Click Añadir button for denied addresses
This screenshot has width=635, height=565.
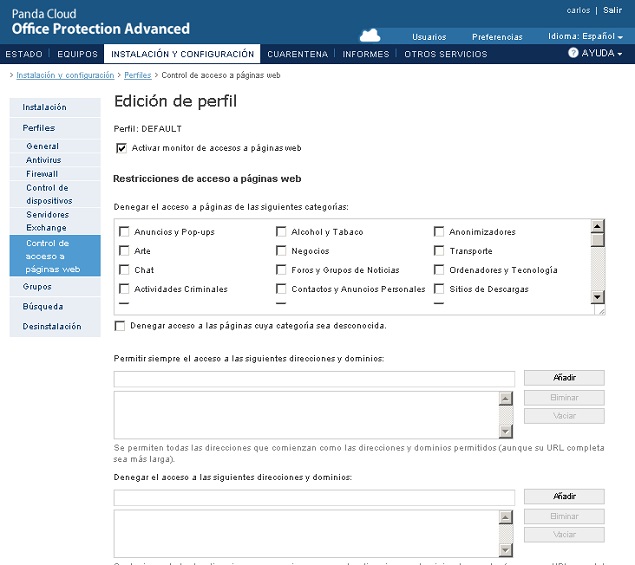pos(564,496)
